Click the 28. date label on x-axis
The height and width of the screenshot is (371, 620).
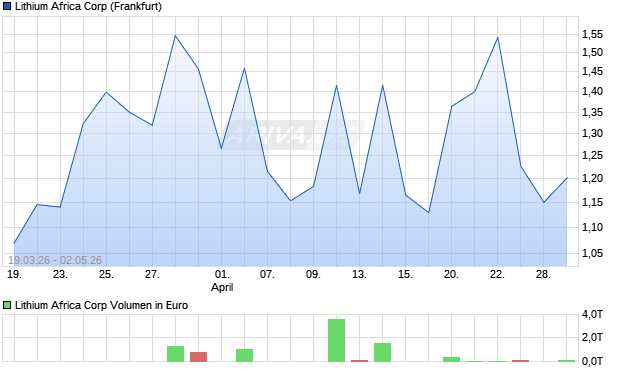click(543, 274)
